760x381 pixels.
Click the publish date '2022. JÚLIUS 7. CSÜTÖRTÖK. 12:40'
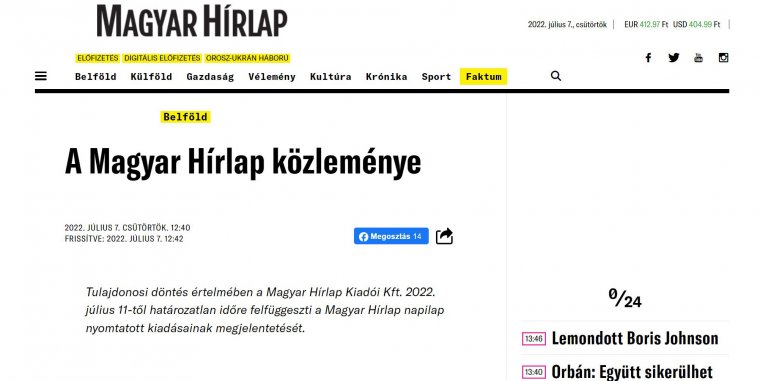(127, 228)
